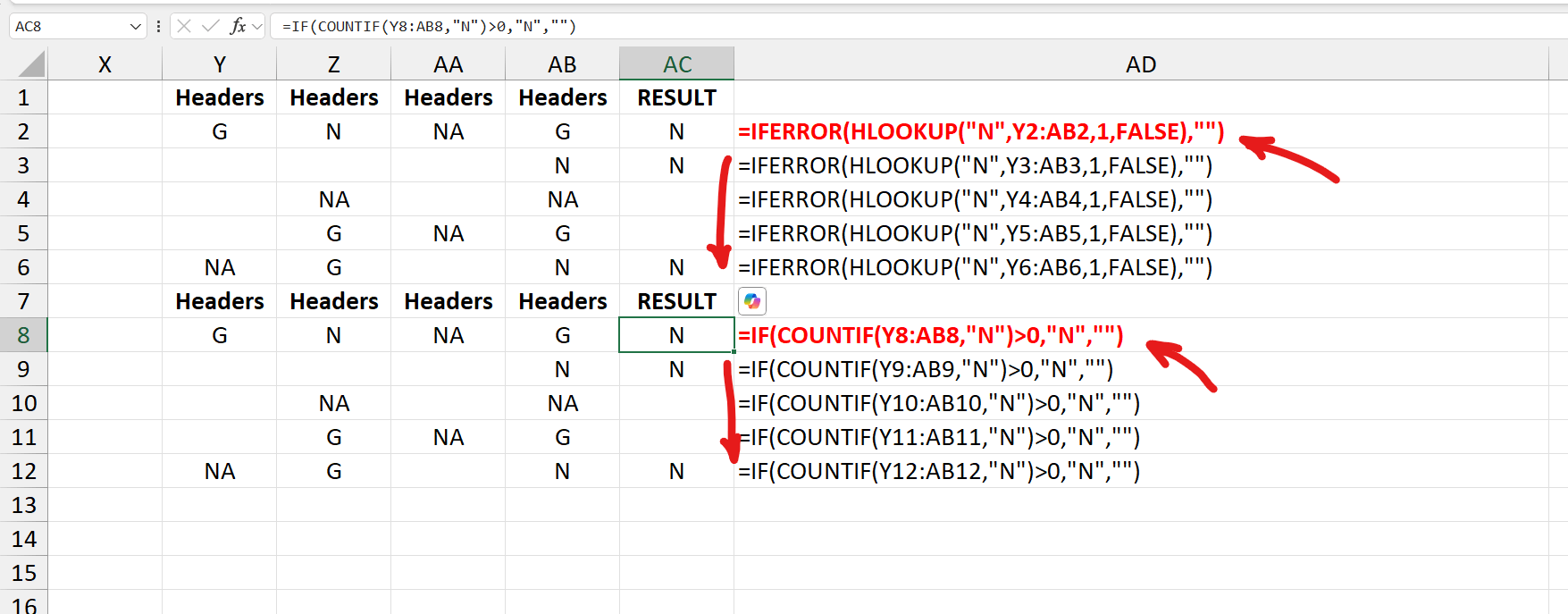The height and width of the screenshot is (614, 1568).
Task: Expand the formula bar function dropdown
Action: (x=257, y=26)
